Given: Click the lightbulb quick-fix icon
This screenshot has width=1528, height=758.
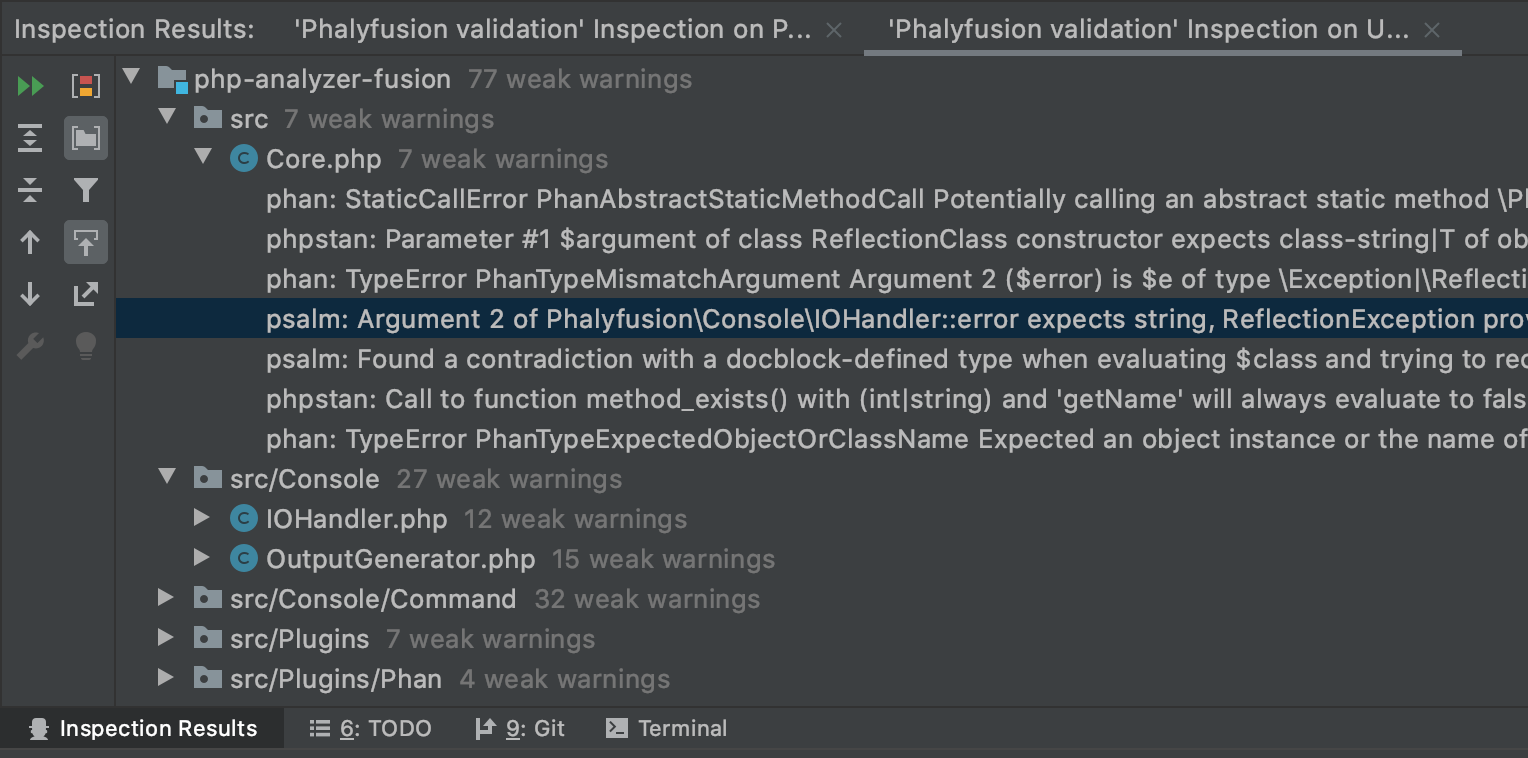Looking at the screenshot, I should pos(86,346).
